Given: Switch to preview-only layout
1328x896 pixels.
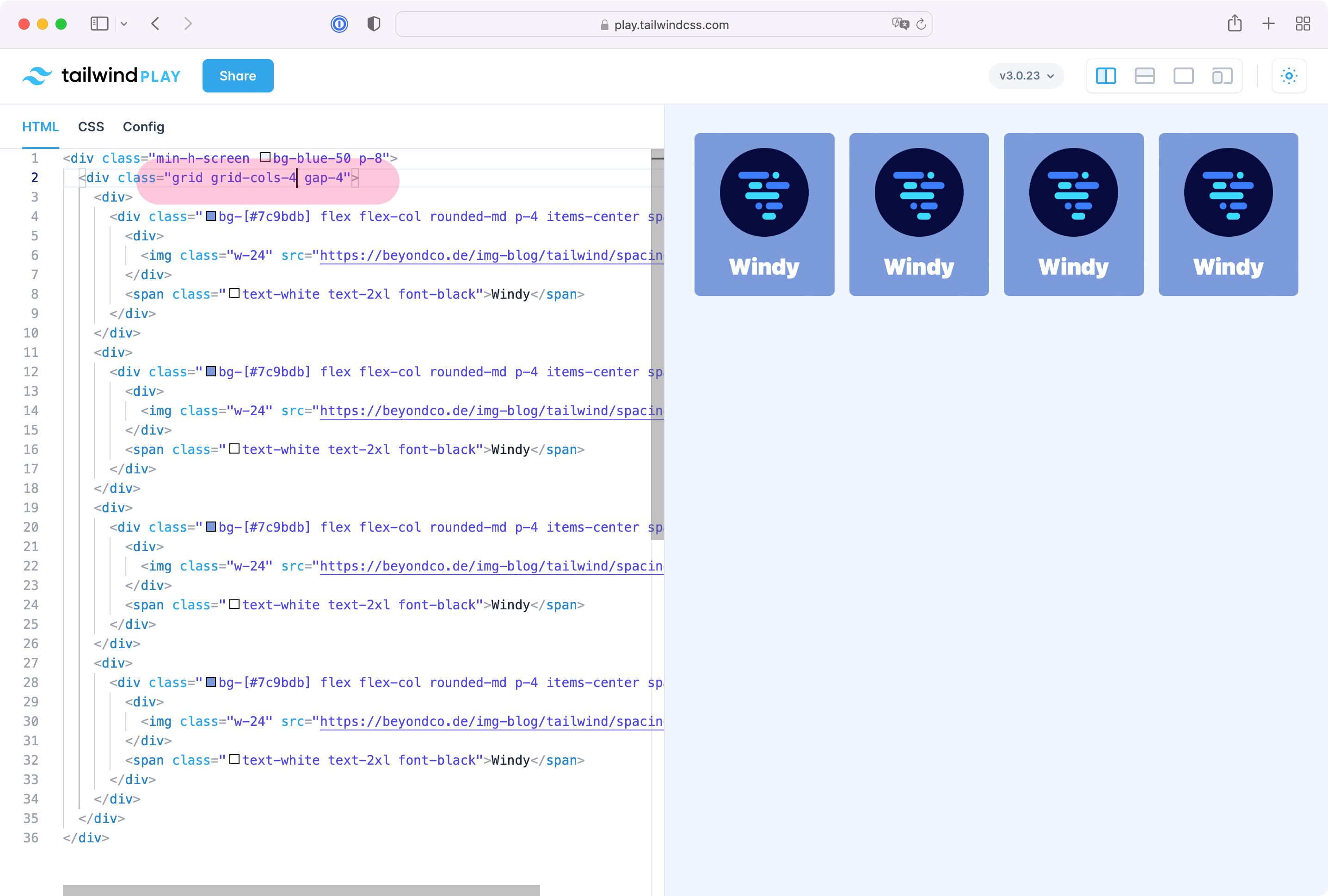Looking at the screenshot, I should pyautogui.click(x=1183, y=75).
